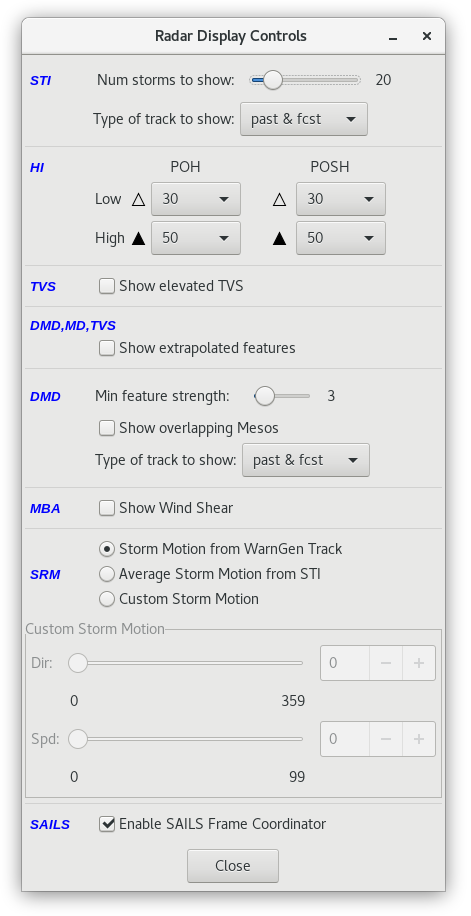The image size is (471, 916).
Task: Click the Num storms to show slider
Action: [x=305, y=80]
